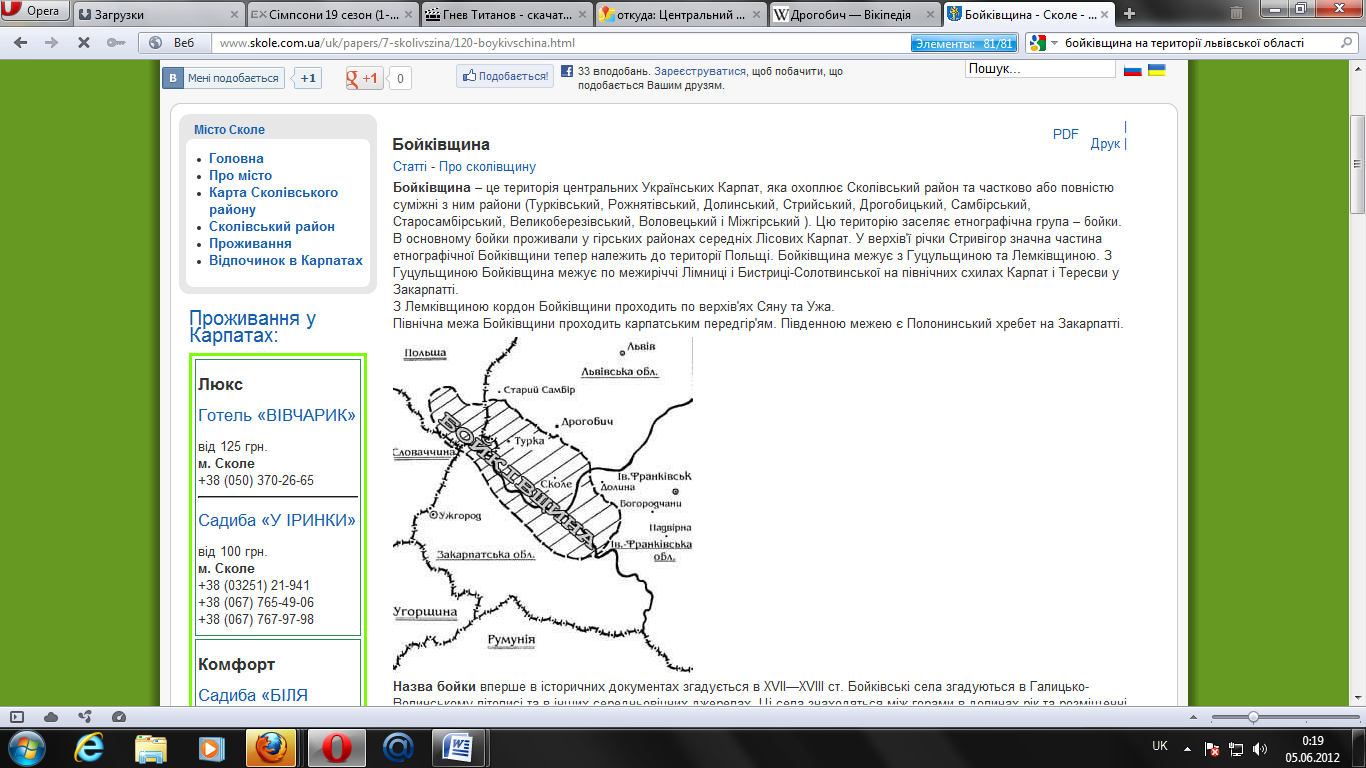Switch to Microsoft Word in taskbar
The width and height of the screenshot is (1366, 768).
point(459,747)
